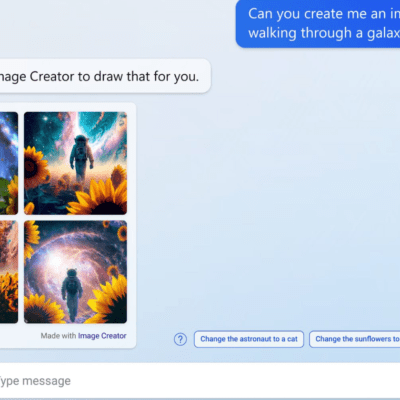Click the question mark help icon
The height and width of the screenshot is (400, 400).
180,339
